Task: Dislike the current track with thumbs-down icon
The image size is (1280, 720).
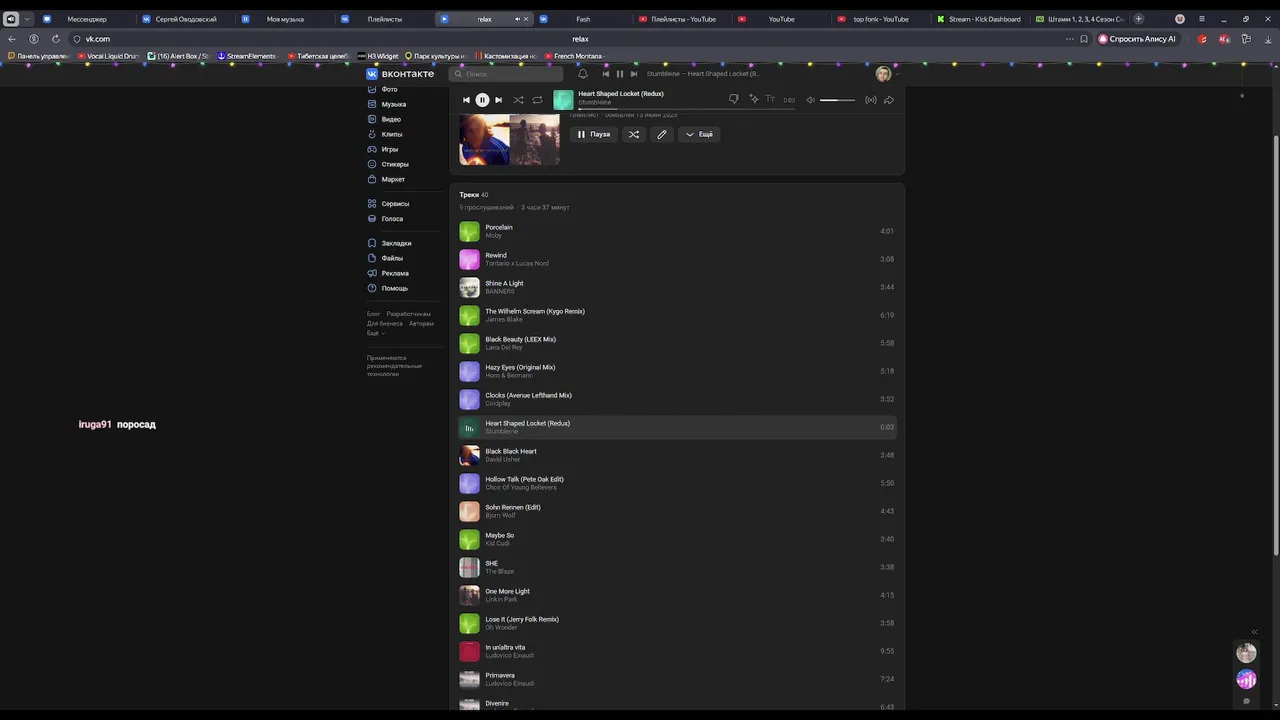Action: coord(733,99)
